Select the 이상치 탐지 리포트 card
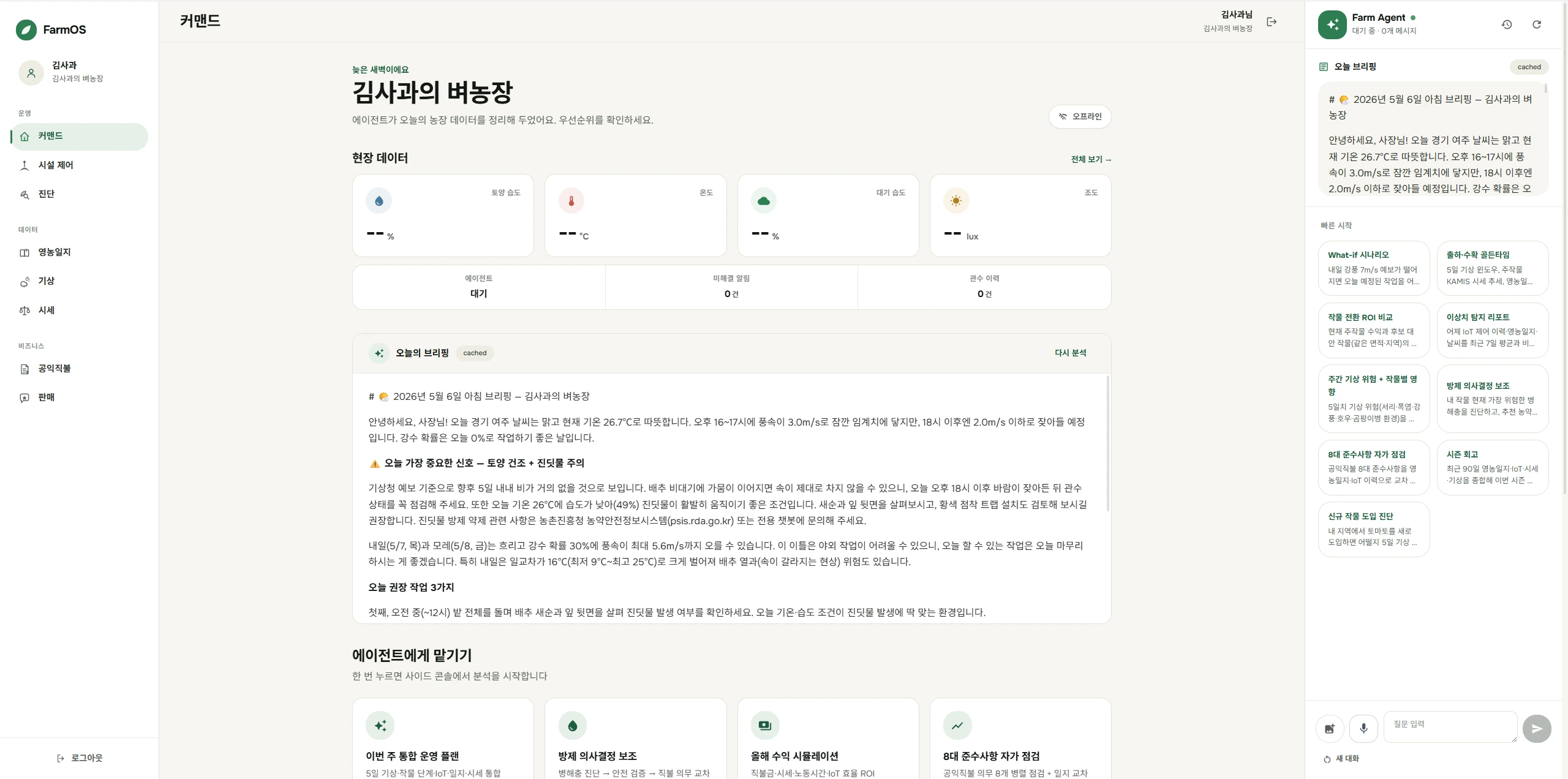The image size is (1568, 779). click(1493, 330)
